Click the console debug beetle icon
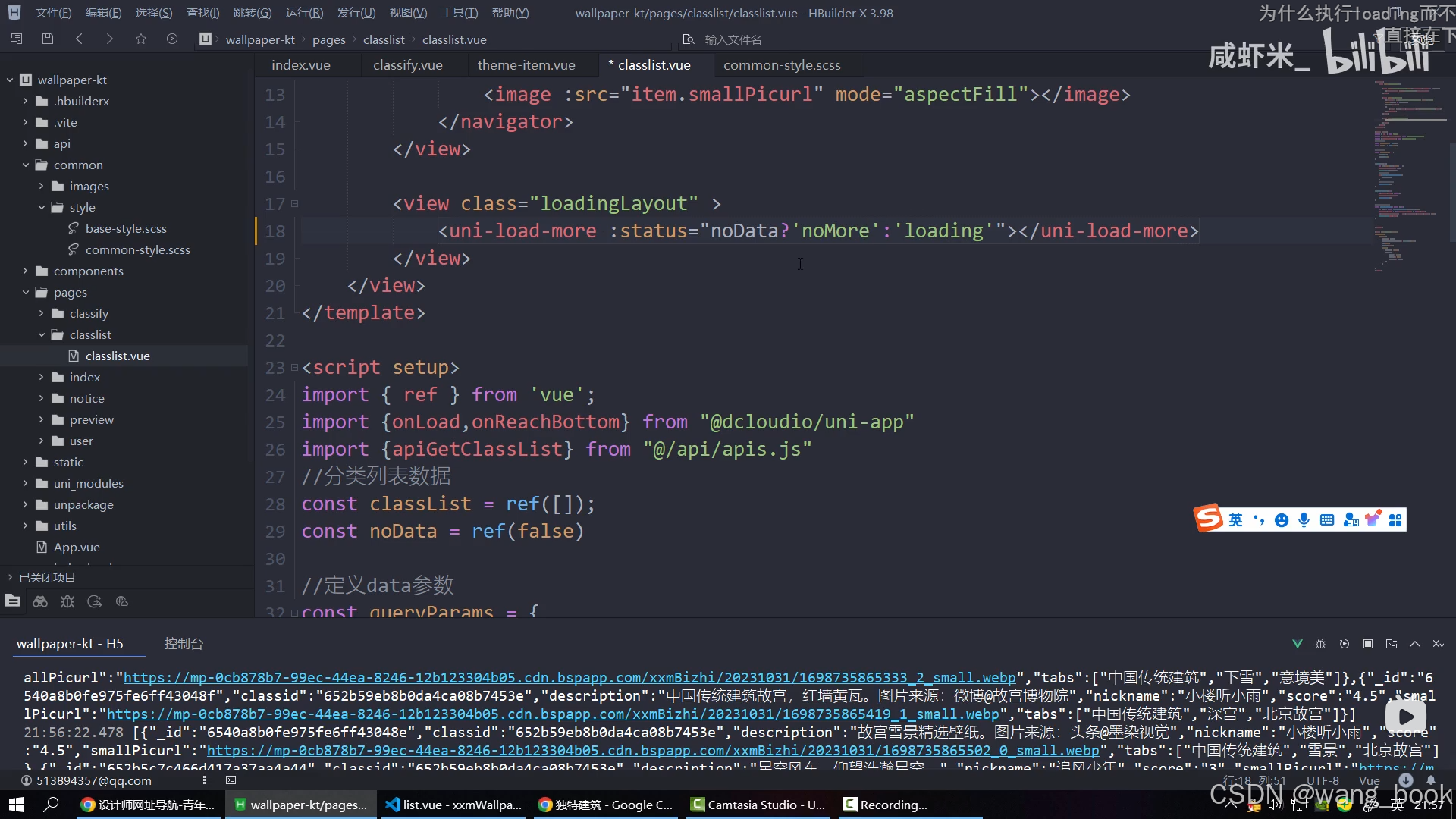This screenshot has height=819, width=1456. [1320, 644]
